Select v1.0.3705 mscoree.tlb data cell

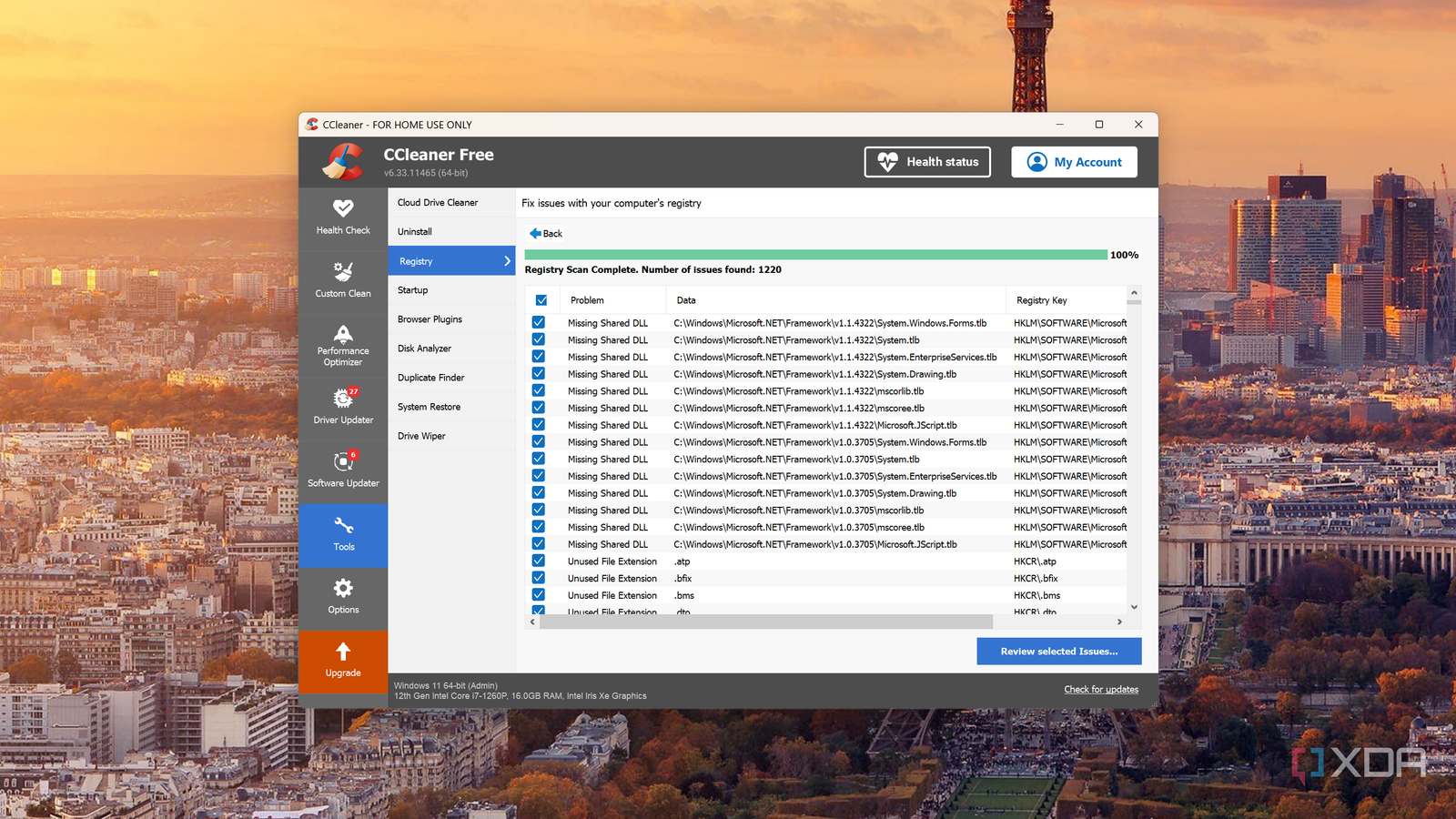(799, 527)
